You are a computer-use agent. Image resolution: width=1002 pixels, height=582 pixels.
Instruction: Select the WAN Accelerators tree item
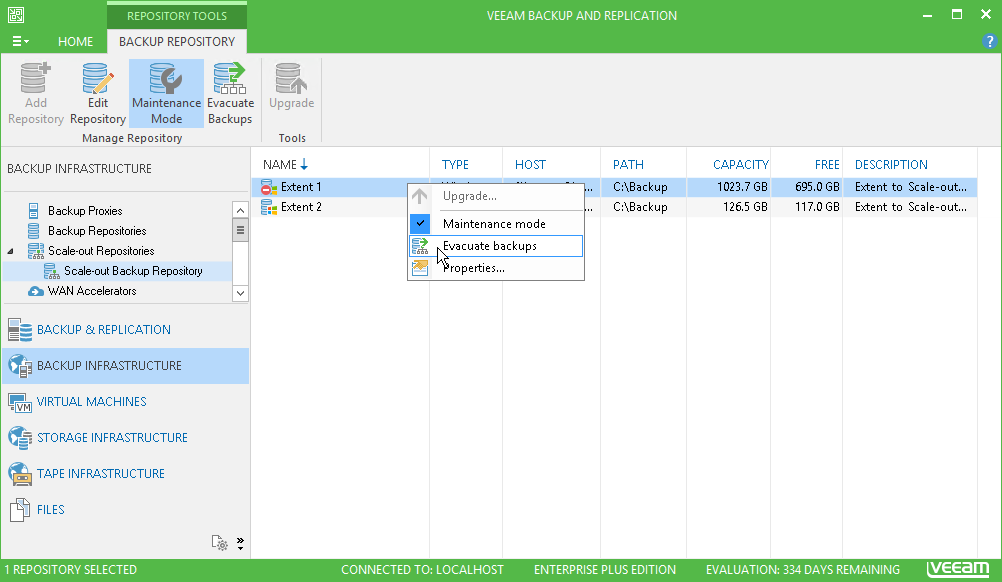[x=92, y=291]
